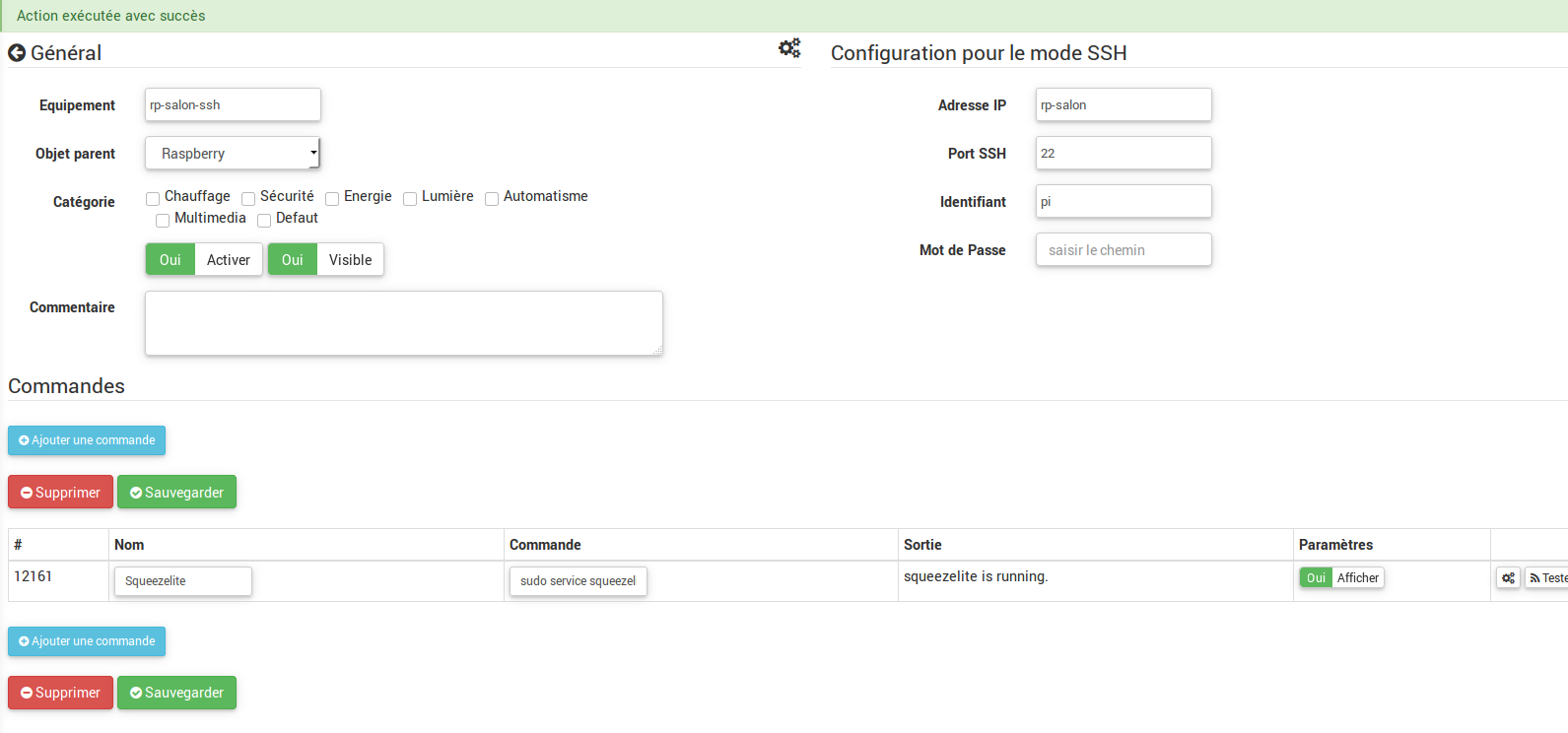This screenshot has width=1568, height=733.
Task: Click the Commandes section heading
Action: [66, 386]
